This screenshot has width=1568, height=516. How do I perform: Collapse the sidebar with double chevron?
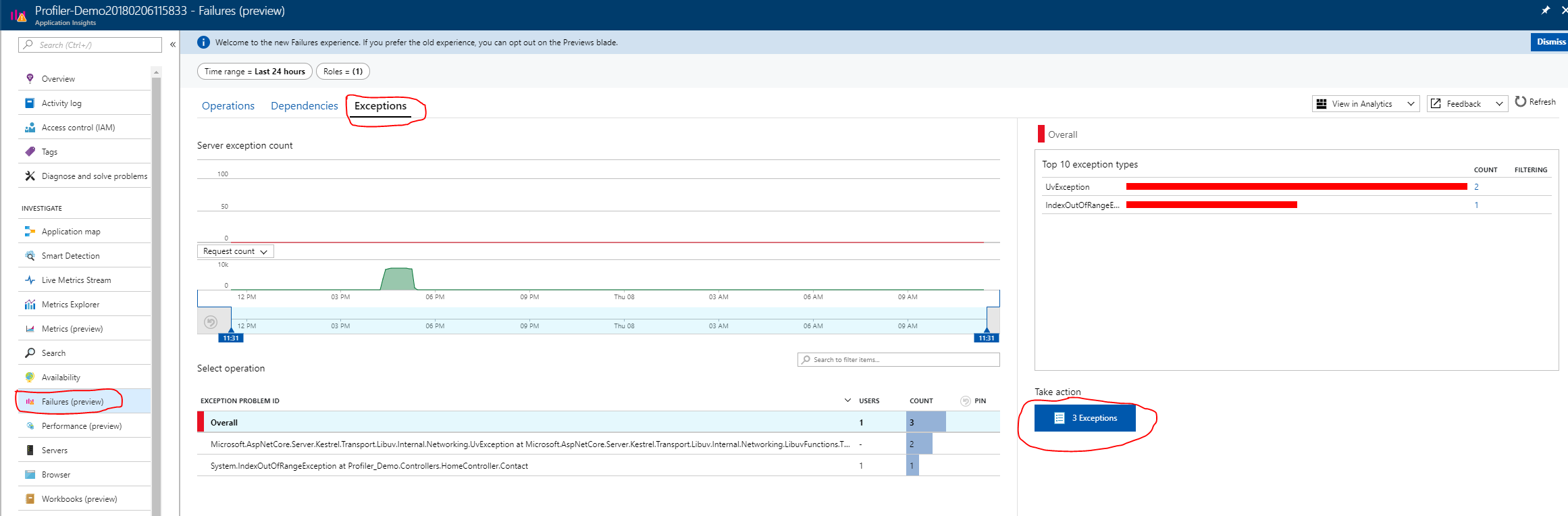click(x=173, y=45)
